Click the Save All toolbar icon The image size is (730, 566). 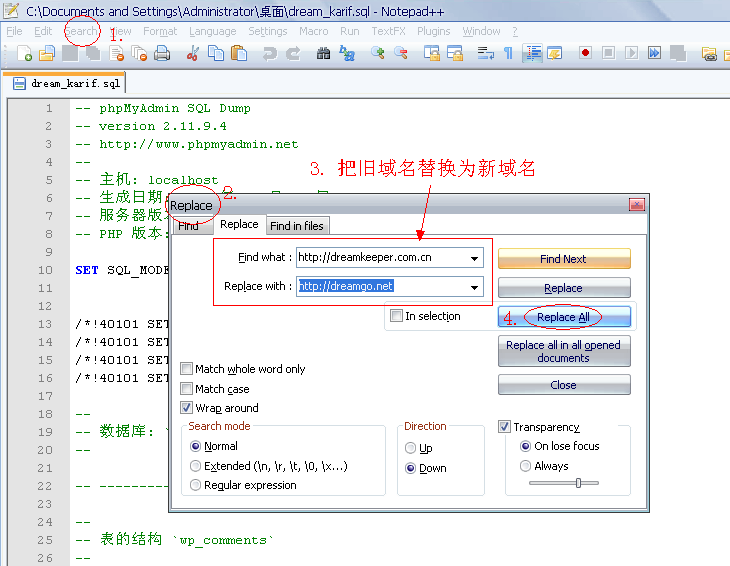93,54
